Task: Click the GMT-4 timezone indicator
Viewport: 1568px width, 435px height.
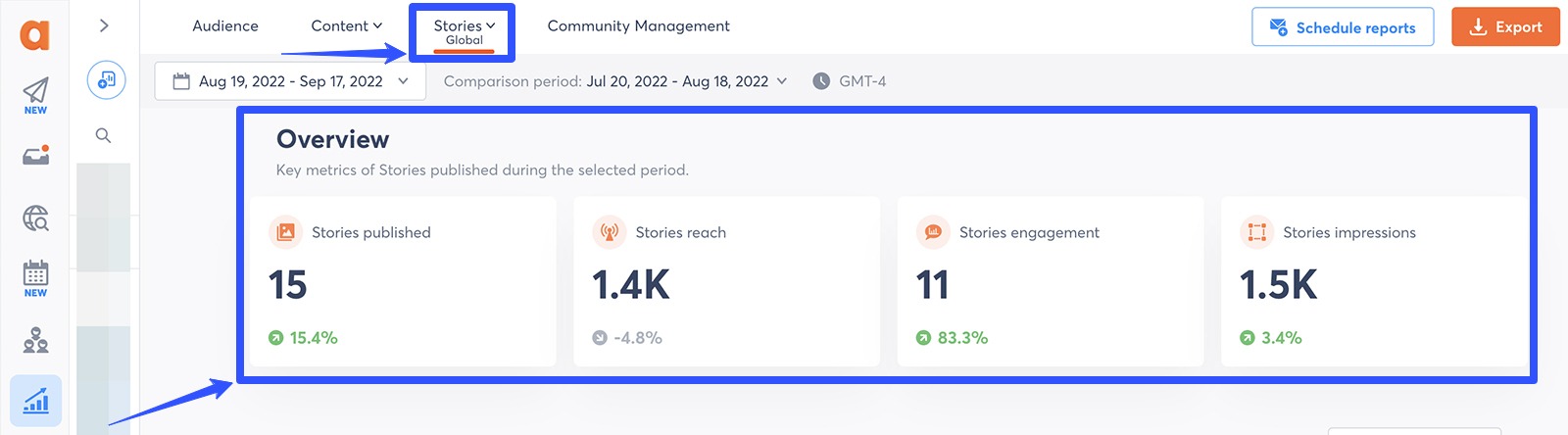Action: pos(850,81)
